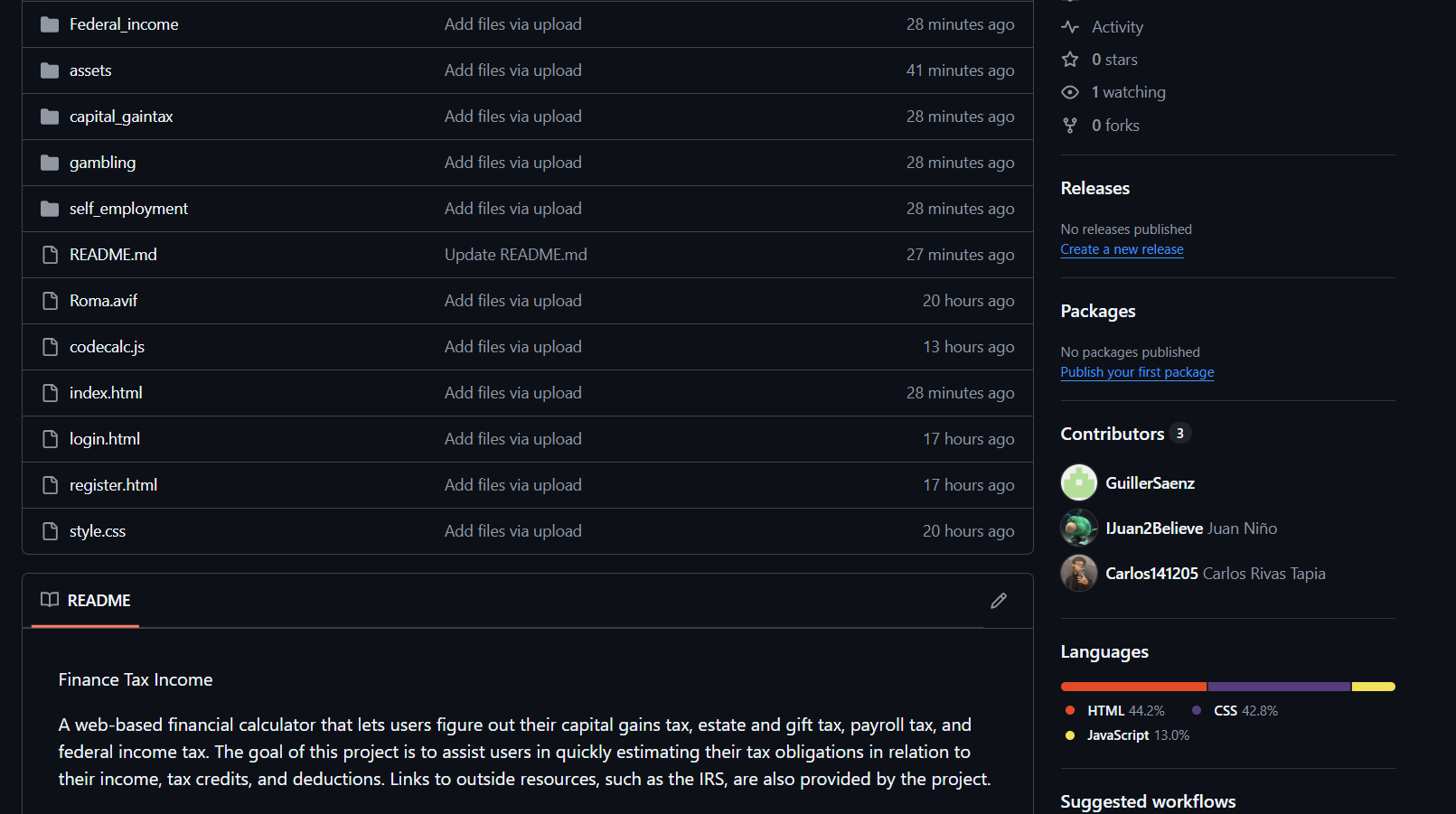Open the Contributors heading link

tap(1125, 434)
